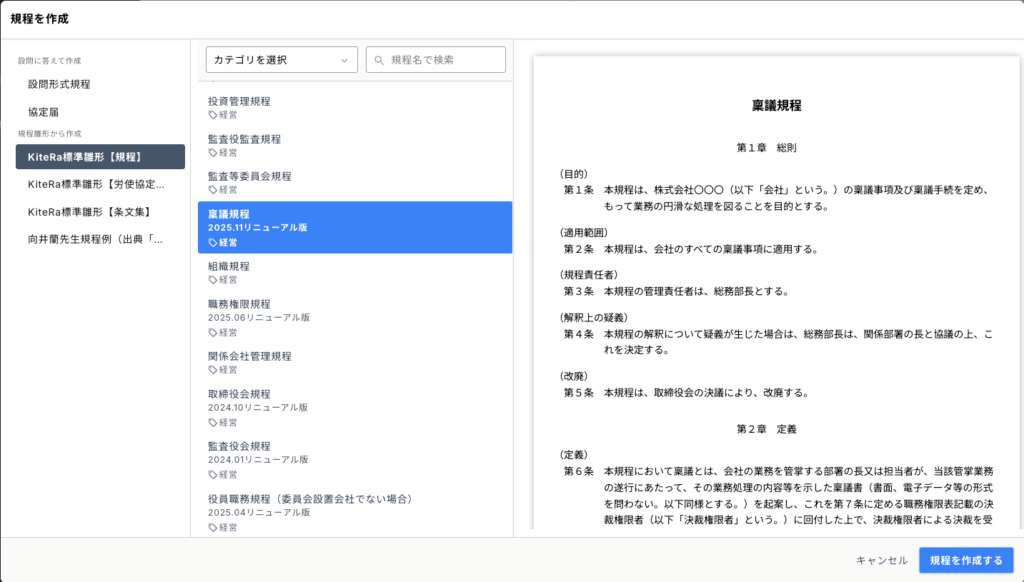
Task: Open KiteRa標準雛形【条文集】 template group
Action: pyautogui.click(x=89, y=212)
